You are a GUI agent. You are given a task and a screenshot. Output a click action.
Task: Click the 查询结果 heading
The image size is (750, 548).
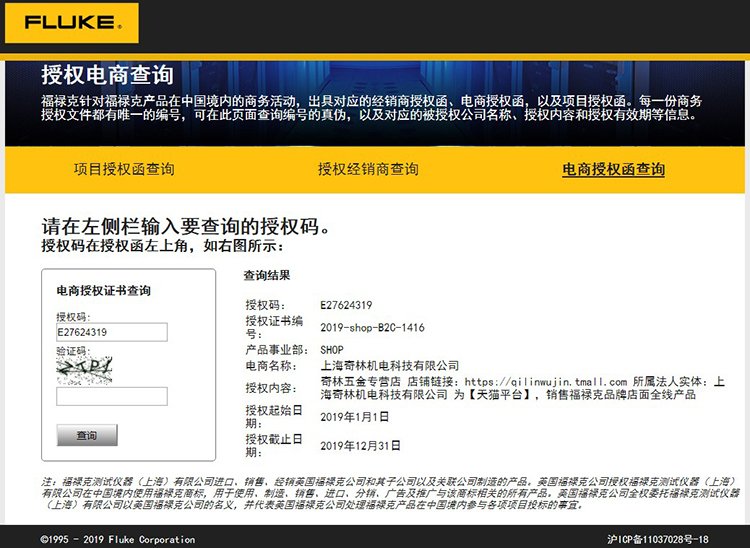pyautogui.click(x=267, y=275)
